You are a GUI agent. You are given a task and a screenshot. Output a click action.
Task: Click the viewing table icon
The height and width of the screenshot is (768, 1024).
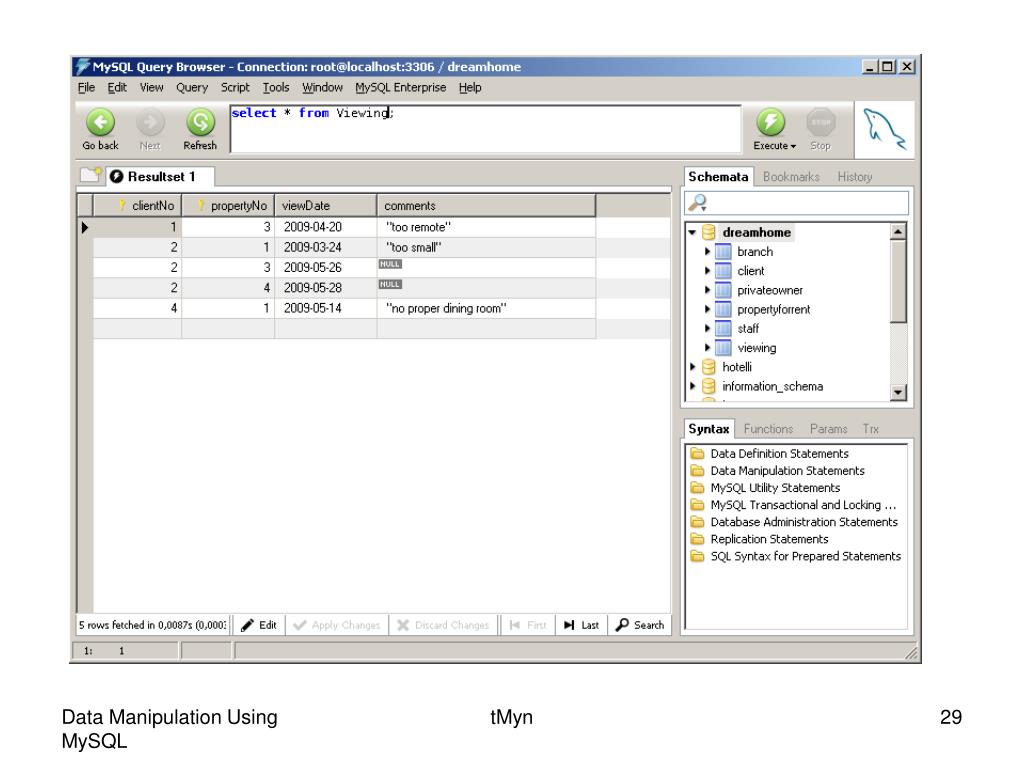click(x=723, y=348)
